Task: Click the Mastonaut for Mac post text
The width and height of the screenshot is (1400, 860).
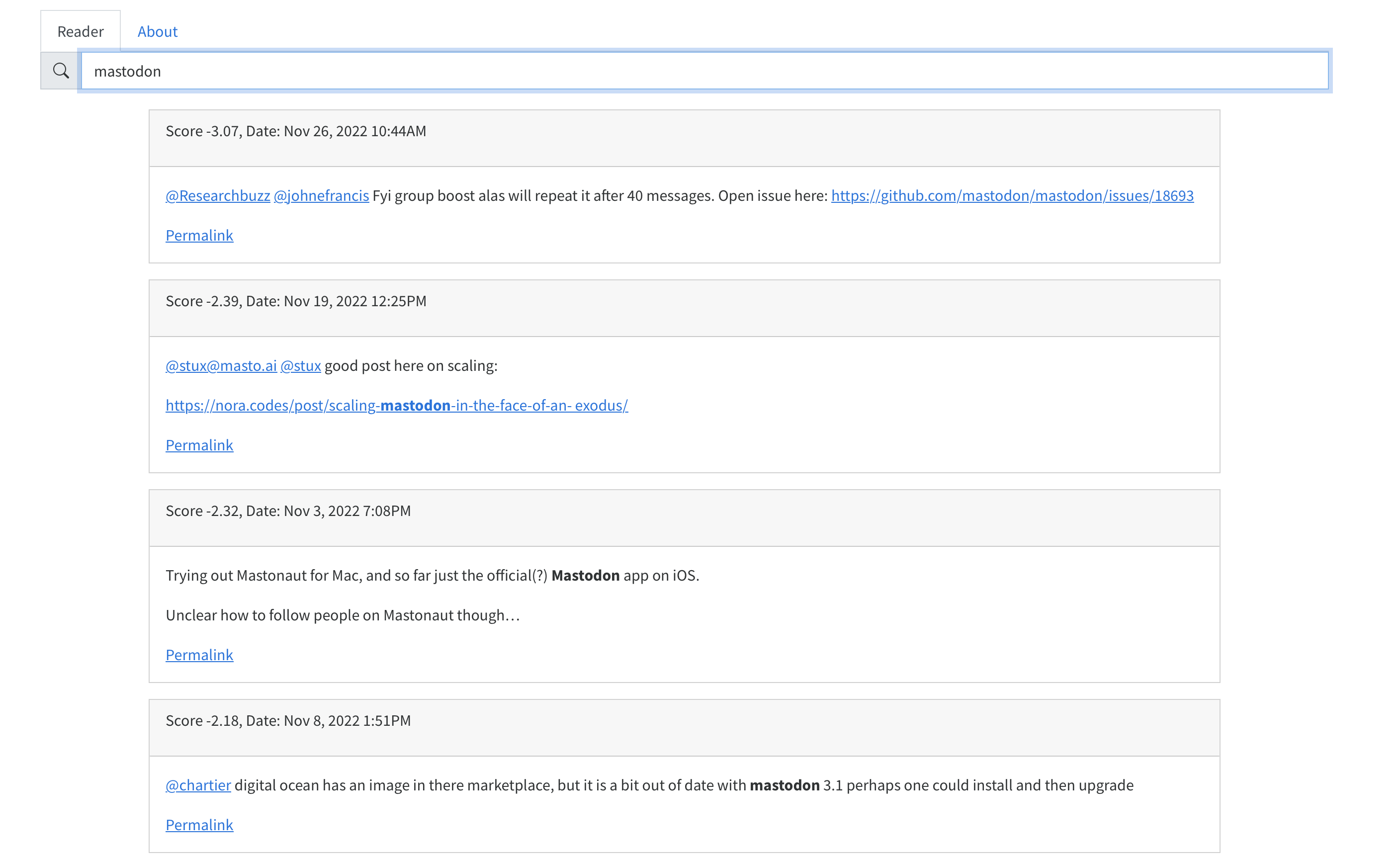Action: (x=433, y=576)
